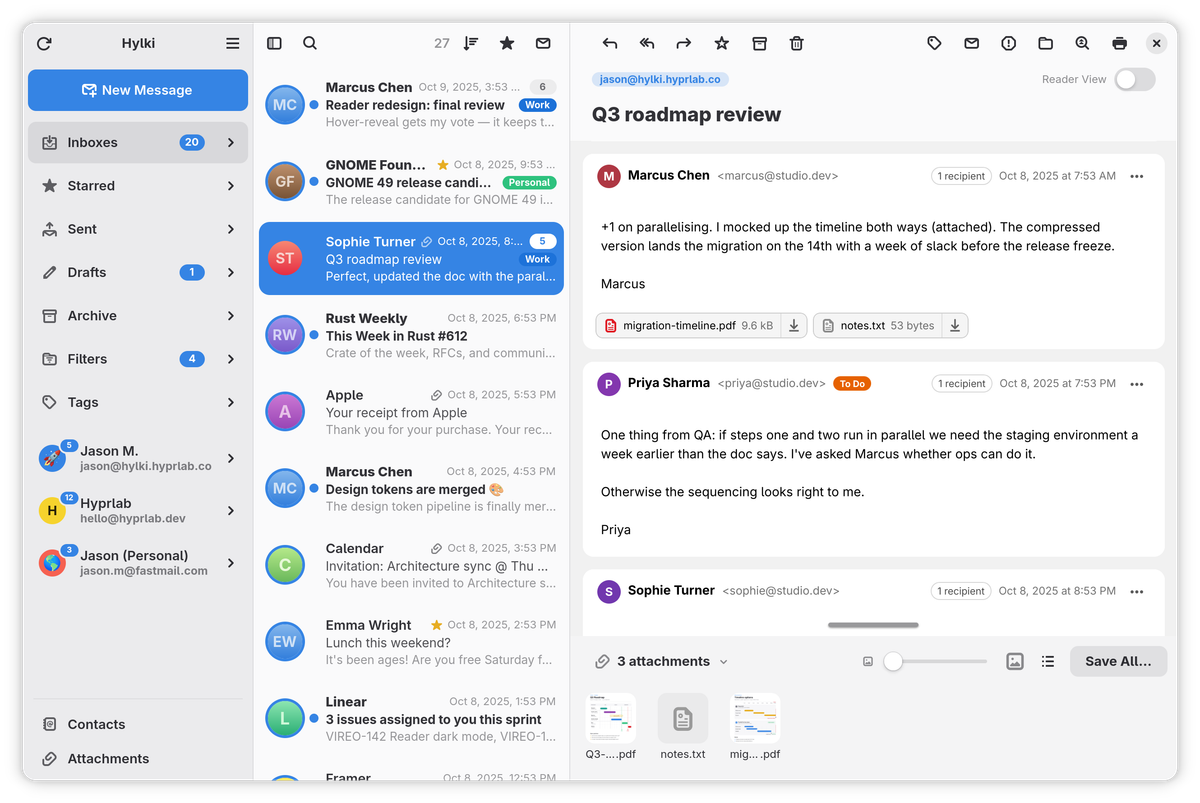1200x803 pixels.
Task: Open more options for Priya Sharma's message
Action: (1136, 384)
